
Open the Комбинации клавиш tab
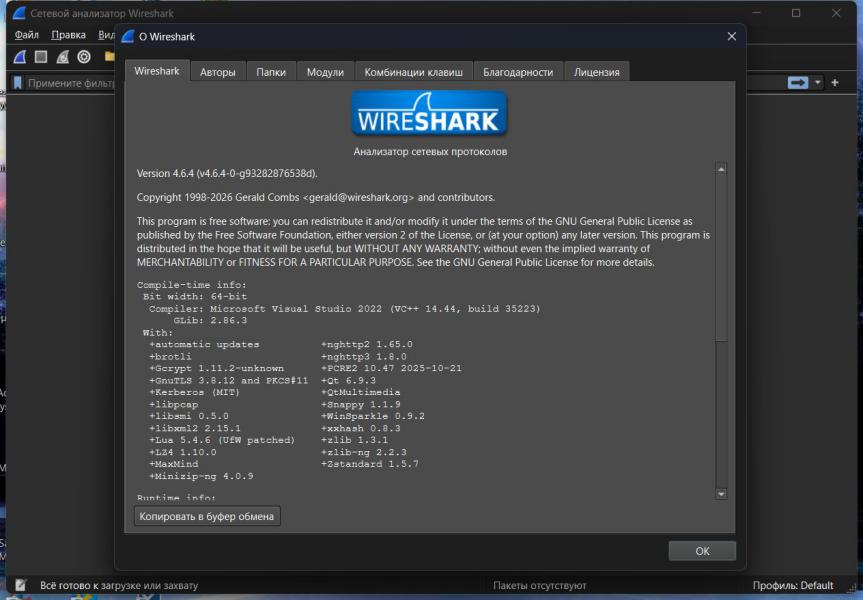[x=413, y=72]
